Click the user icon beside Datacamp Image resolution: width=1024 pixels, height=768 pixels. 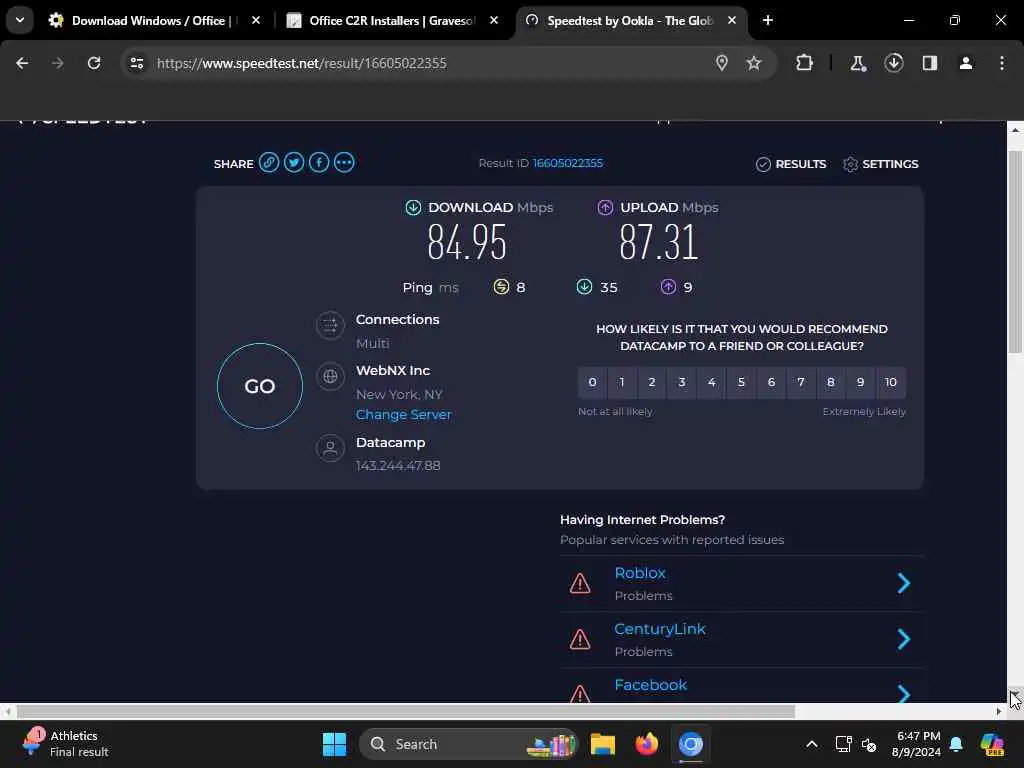(x=330, y=449)
